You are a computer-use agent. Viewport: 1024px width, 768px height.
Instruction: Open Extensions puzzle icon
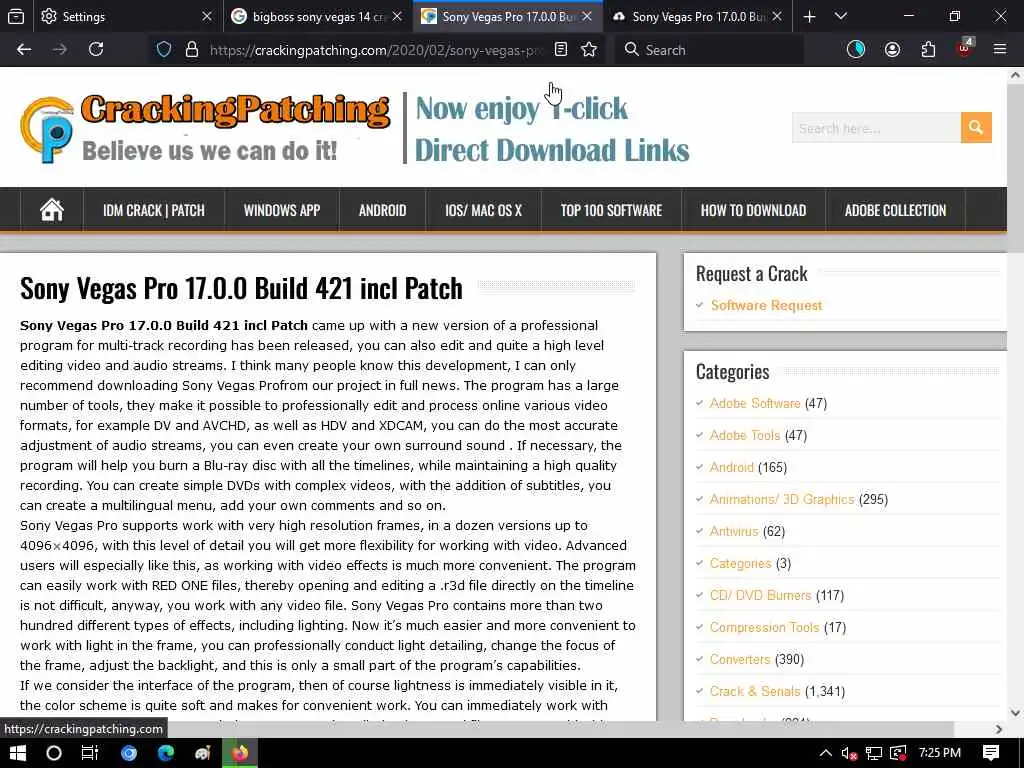(x=928, y=50)
